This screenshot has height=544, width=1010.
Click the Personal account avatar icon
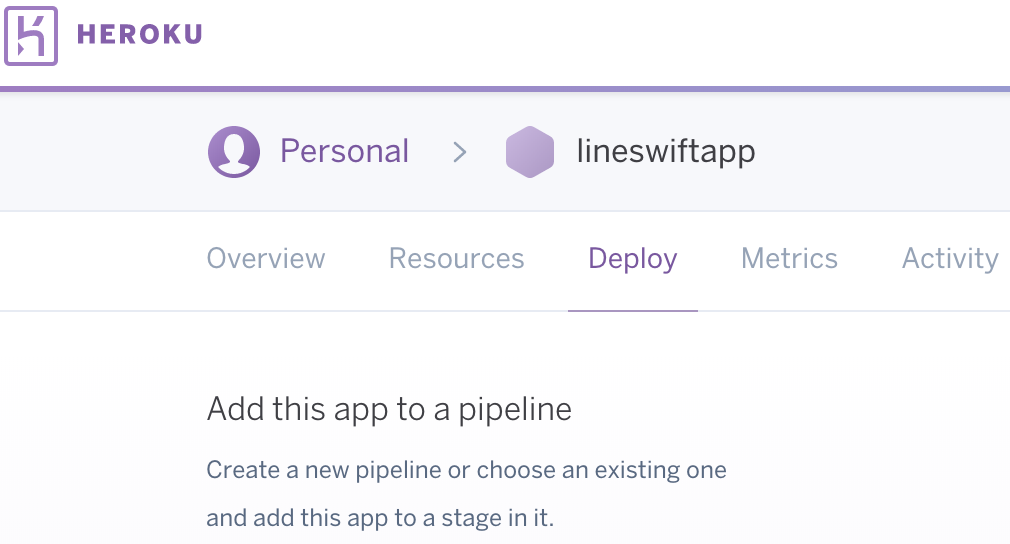[234, 152]
